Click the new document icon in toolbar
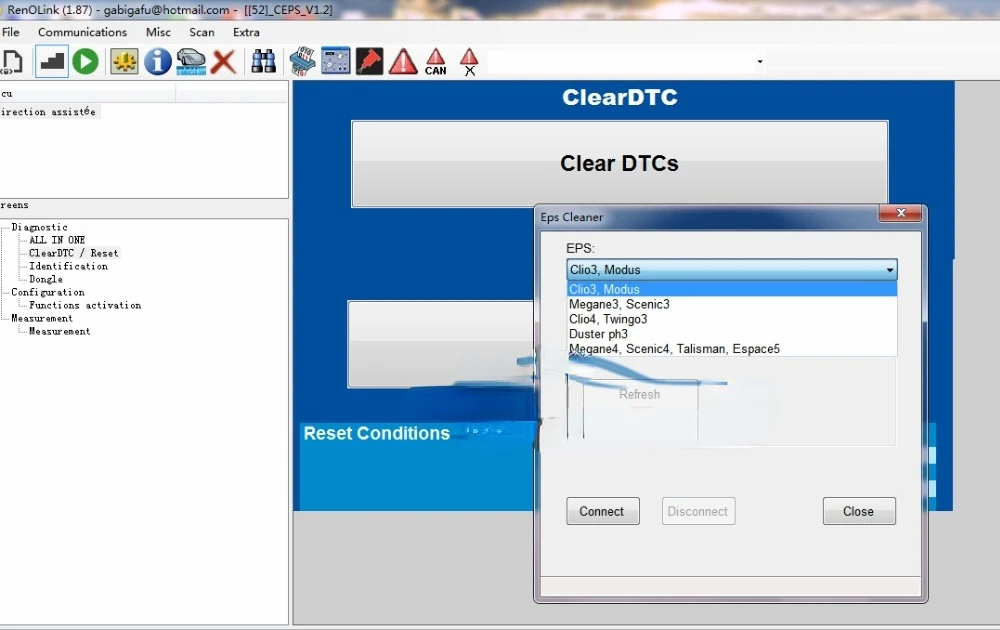The image size is (1000, 630). [12, 62]
